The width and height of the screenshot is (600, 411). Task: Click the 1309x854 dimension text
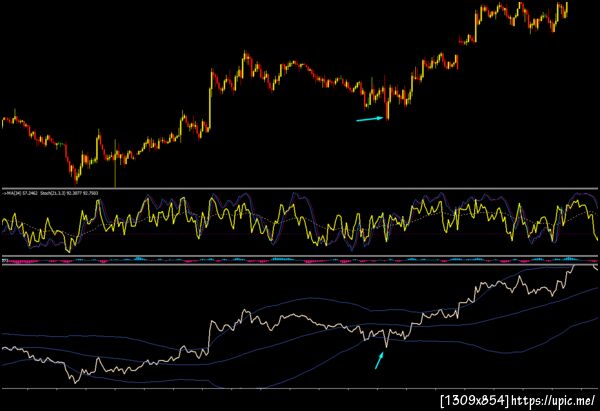pyautogui.click(x=475, y=401)
